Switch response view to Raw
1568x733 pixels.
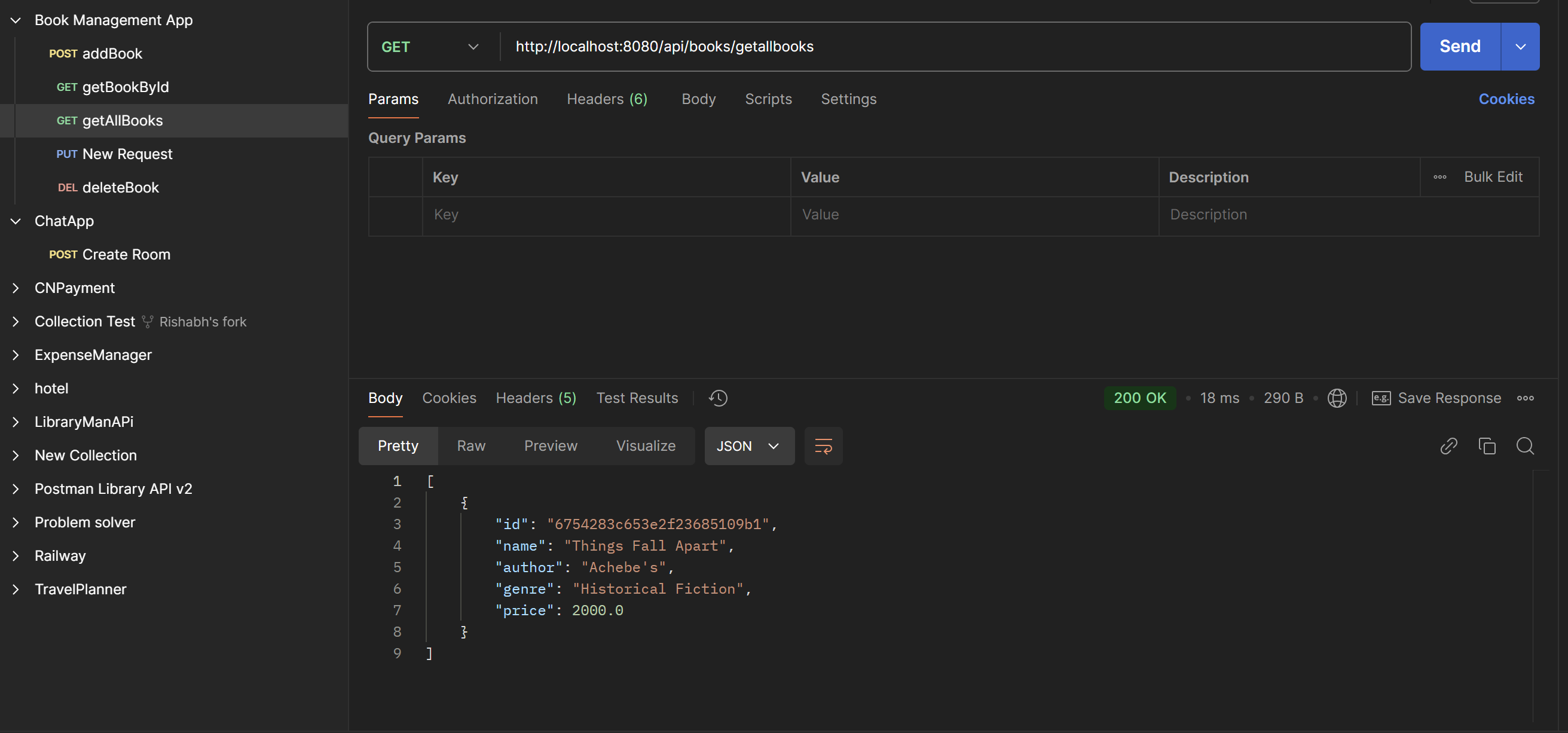[470, 445]
